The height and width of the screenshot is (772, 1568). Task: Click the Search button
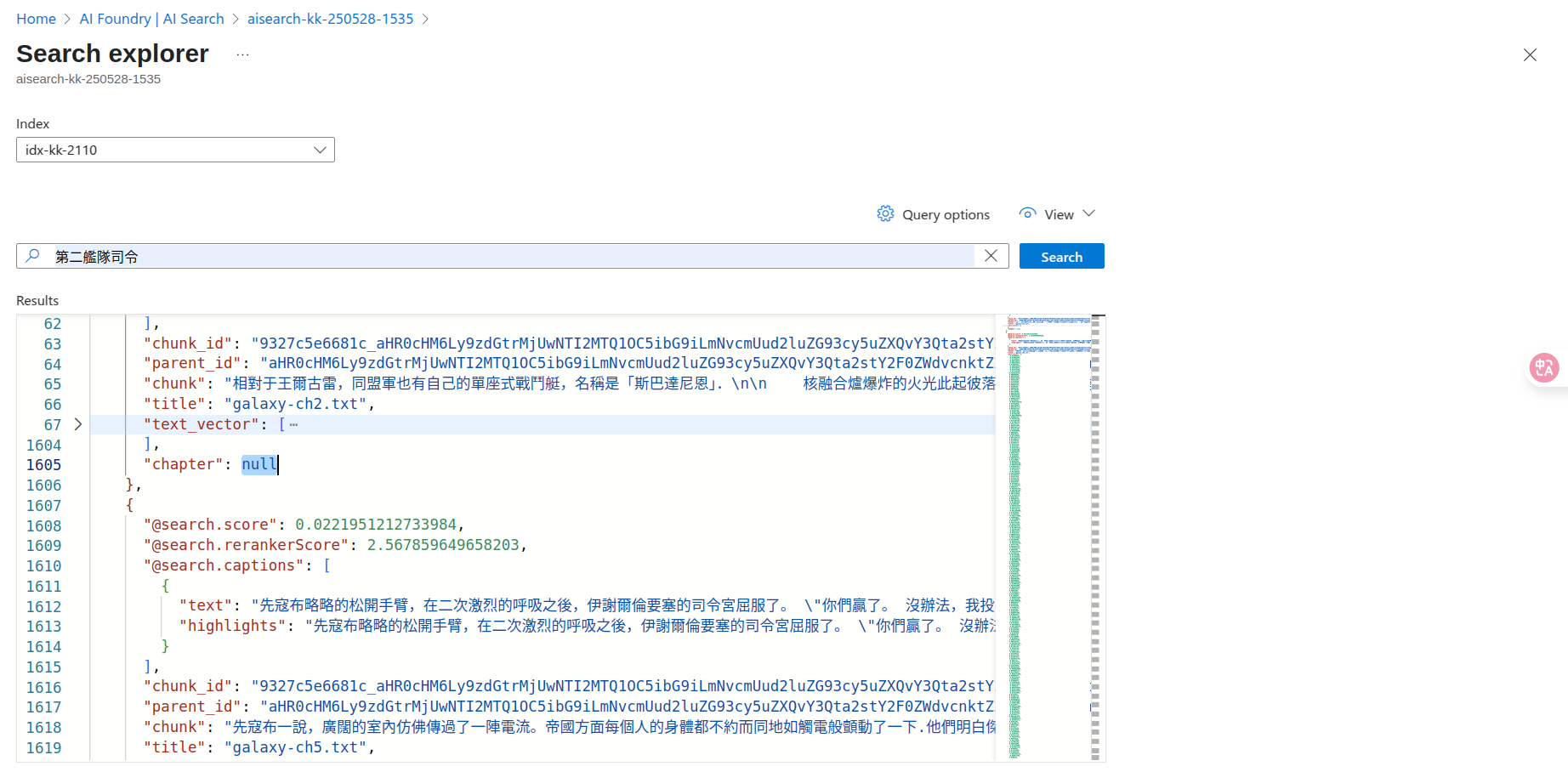pos(1061,256)
